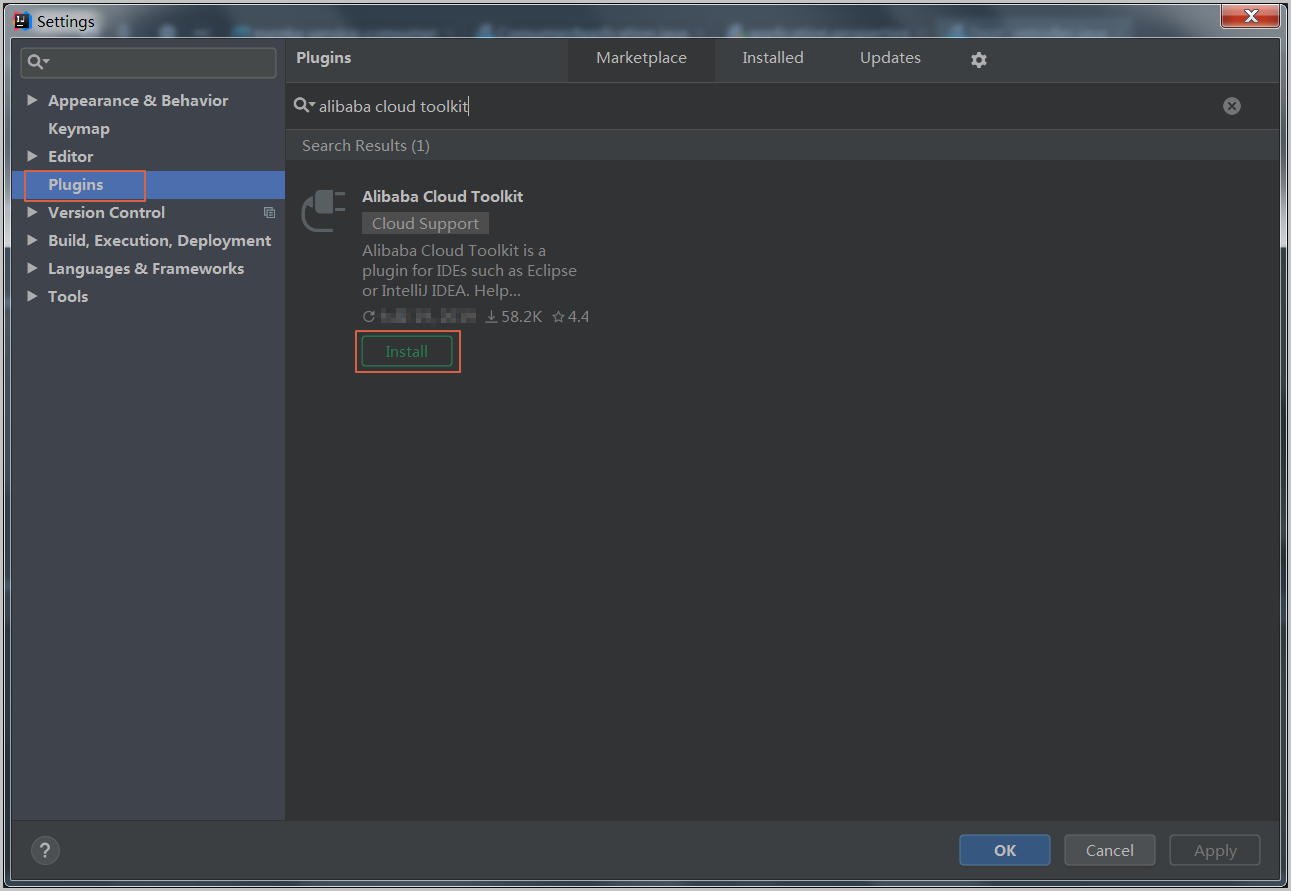Viewport: 1291px width, 891px height.
Task: Focus the settings sidebar search field
Action: pos(149,62)
